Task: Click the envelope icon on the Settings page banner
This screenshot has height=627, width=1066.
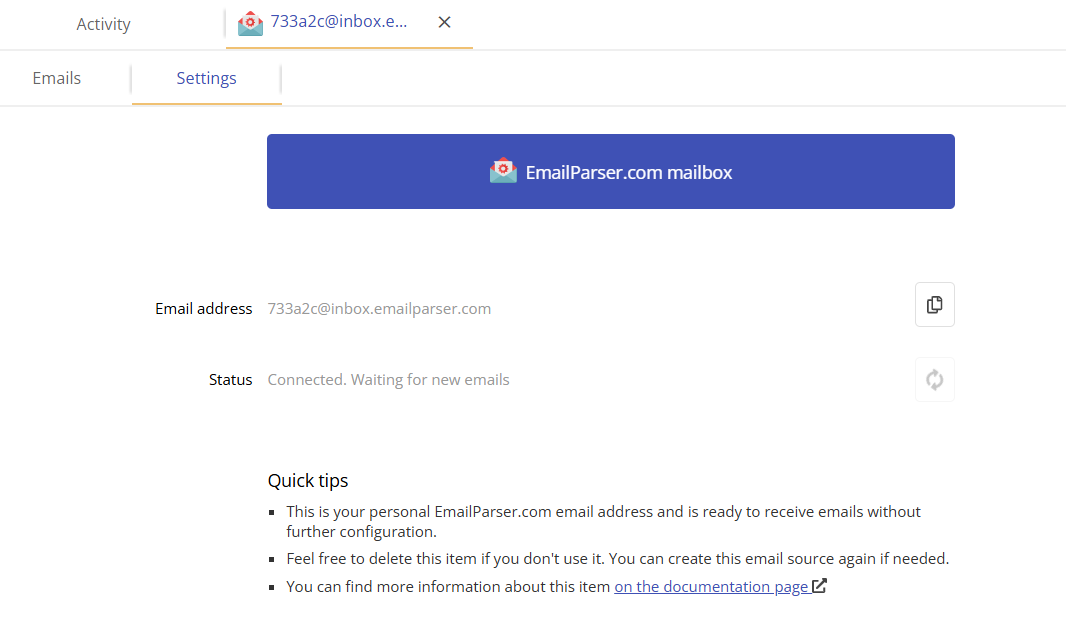Action: pyautogui.click(x=503, y=170)
